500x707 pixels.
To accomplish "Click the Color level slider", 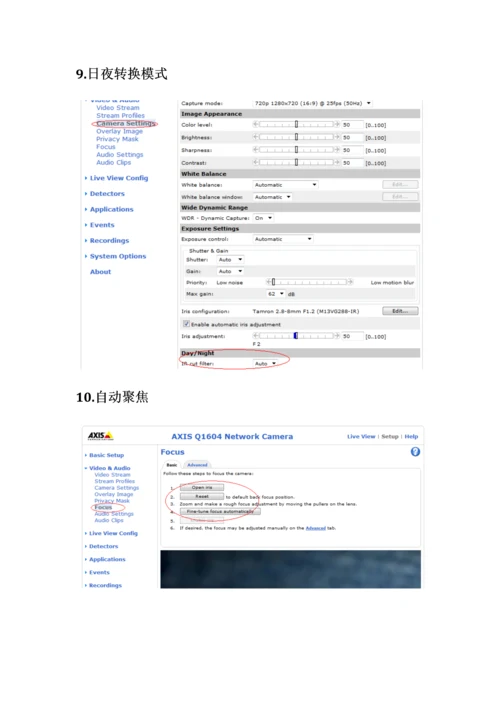I will (296, 124).
